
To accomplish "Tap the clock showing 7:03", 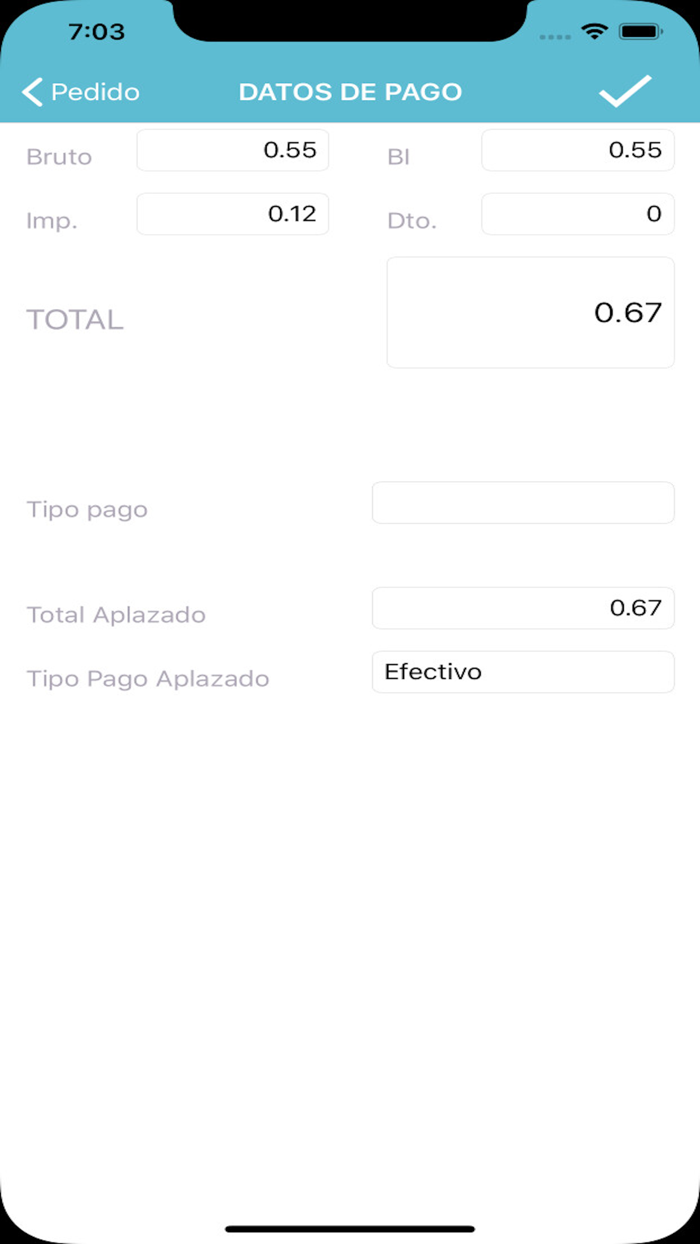I will pyautogui.click(x=97, y=31).
